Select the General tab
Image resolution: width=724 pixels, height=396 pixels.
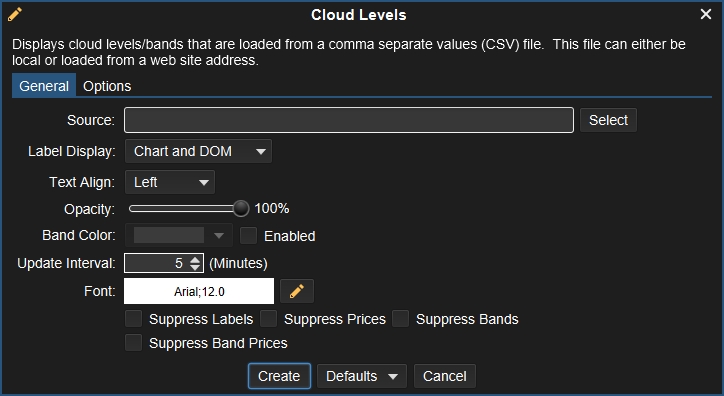(x=44, y=86)
